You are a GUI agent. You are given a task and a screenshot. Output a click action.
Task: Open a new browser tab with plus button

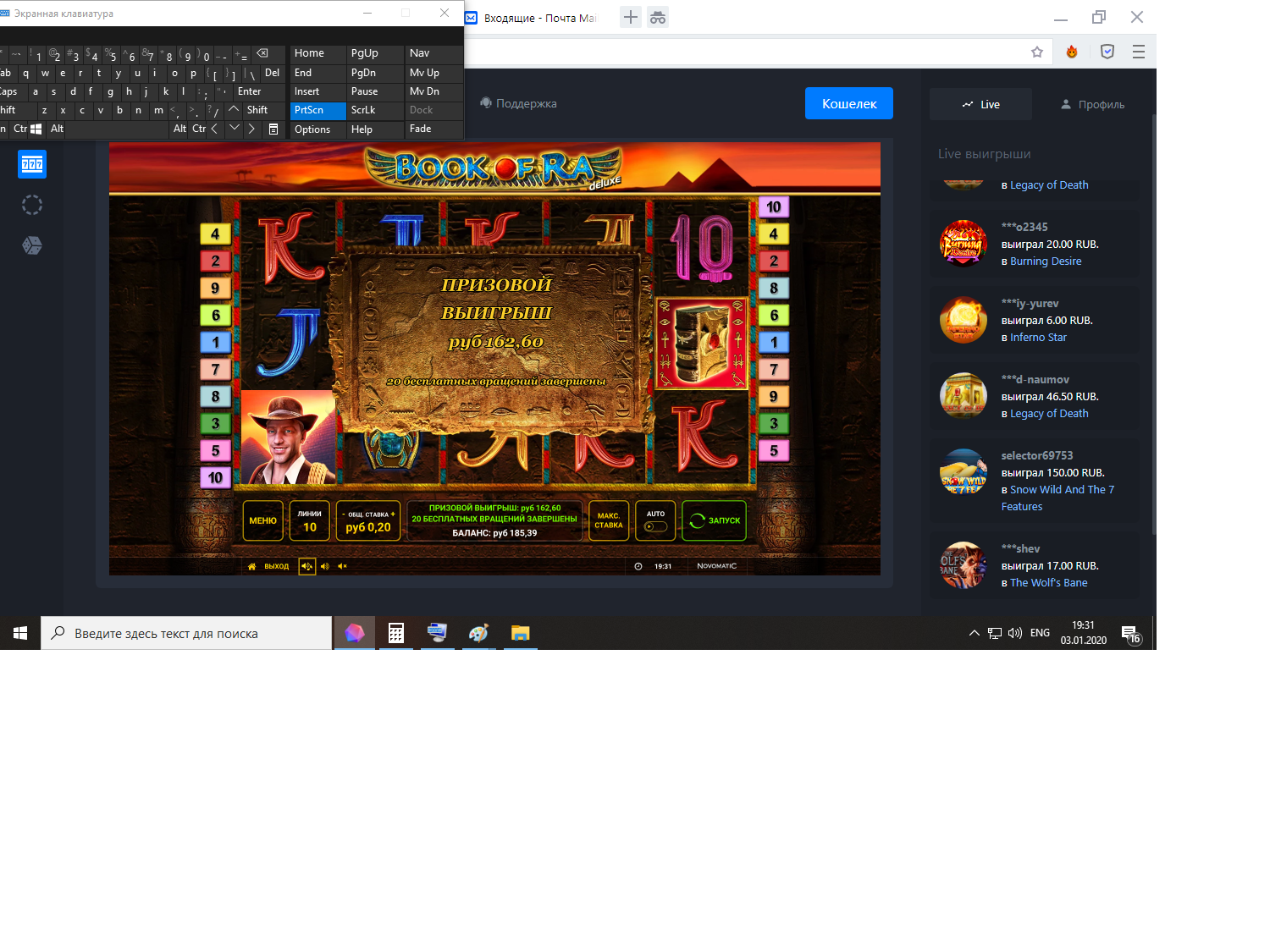click(x=631, y=17)
